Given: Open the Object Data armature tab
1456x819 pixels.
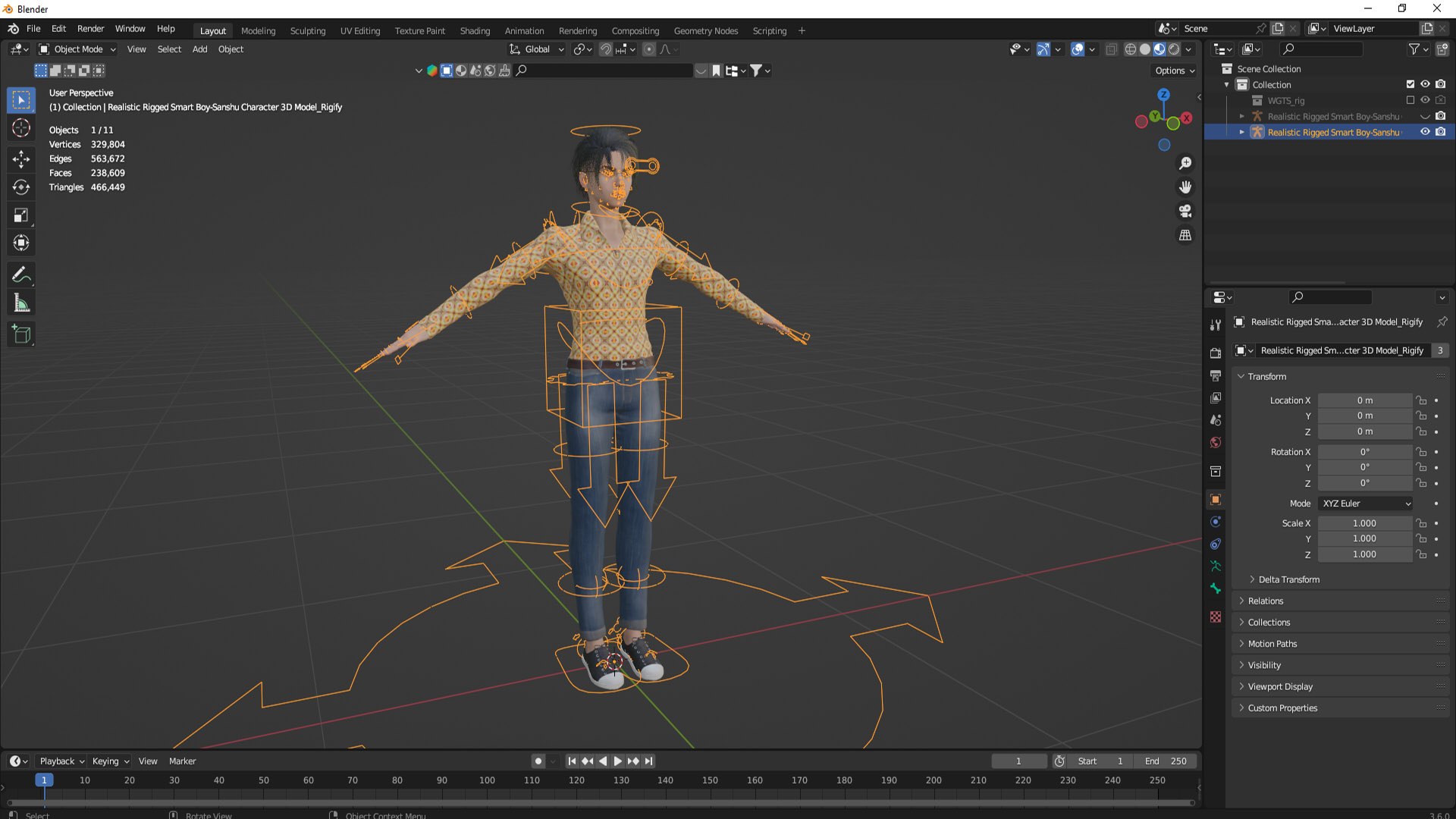Looking at the screenshot, I should [x=1216, y=566].
